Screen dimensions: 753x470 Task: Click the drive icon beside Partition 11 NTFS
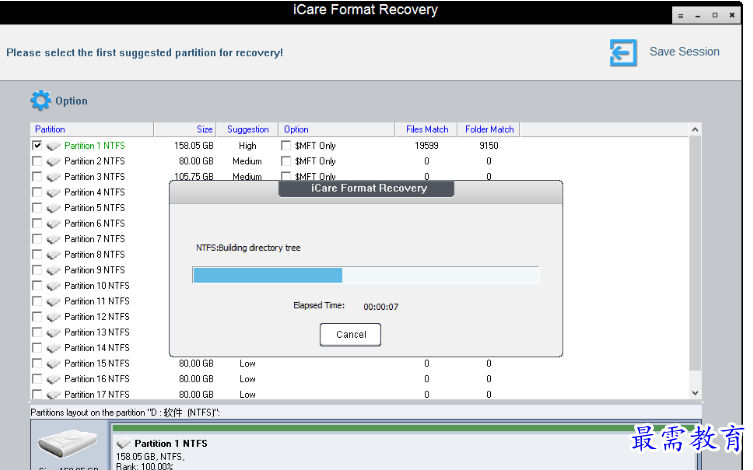pyautogui.click(x=53, y=301)
